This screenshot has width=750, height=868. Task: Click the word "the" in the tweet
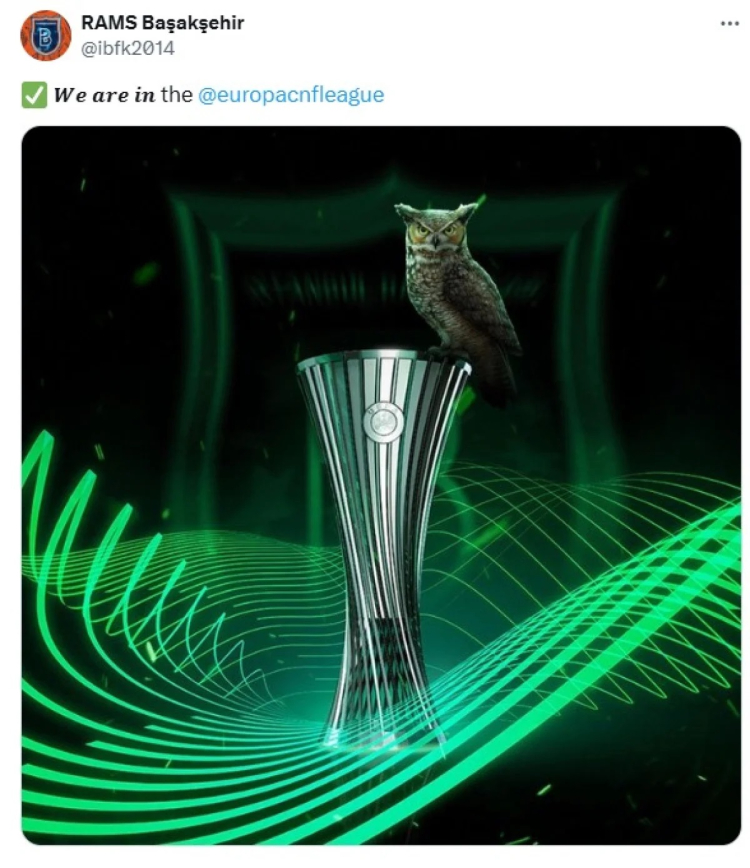point(177,95)
